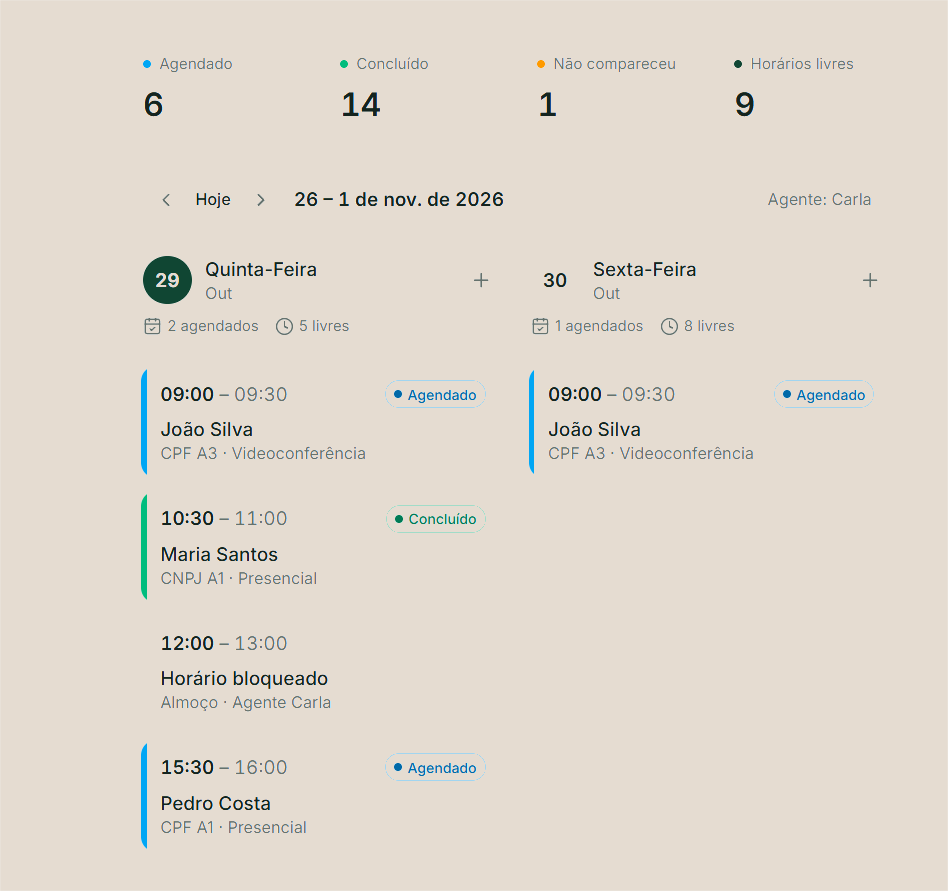Select the day 29 circle
Viewport: 948px width, 891px height.
pyautogui.click(x=167, y=280)
